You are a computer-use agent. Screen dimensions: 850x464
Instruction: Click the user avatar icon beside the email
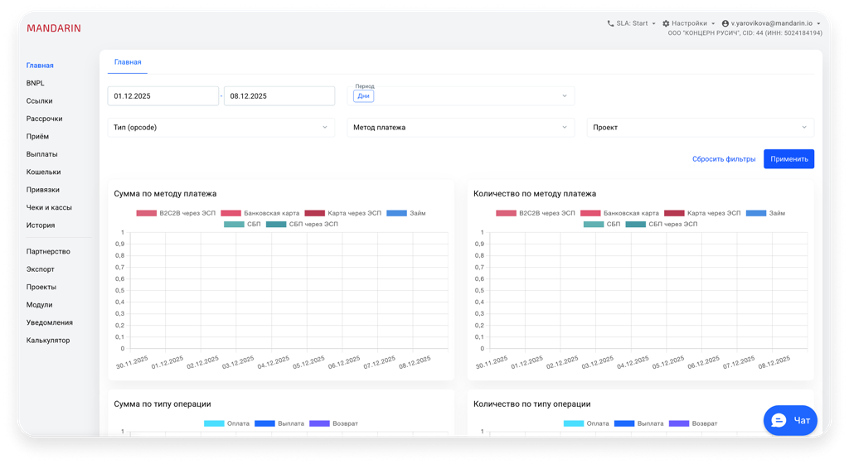pyautogui.click(x=725, y=23)
